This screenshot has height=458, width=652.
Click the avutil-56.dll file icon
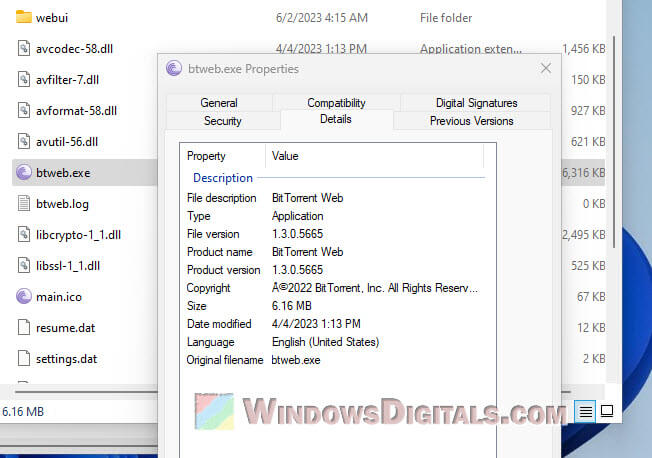[24, 141]
